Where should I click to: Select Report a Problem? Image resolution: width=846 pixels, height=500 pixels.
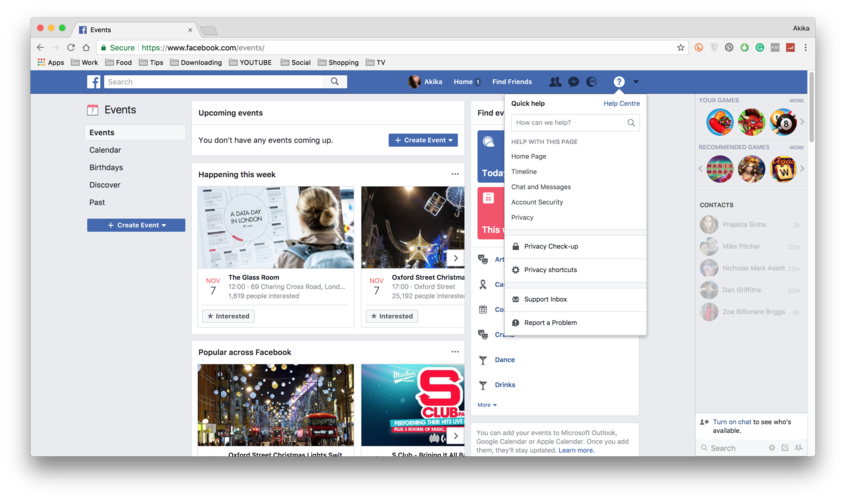575,323
